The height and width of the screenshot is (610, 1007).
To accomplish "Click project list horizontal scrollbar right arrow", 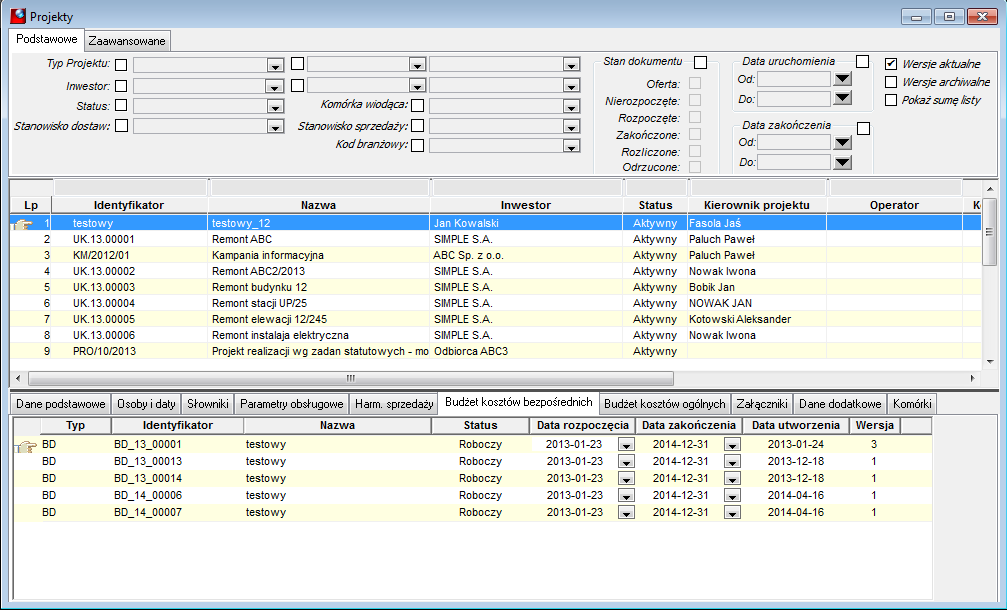I will coord(973,378).
